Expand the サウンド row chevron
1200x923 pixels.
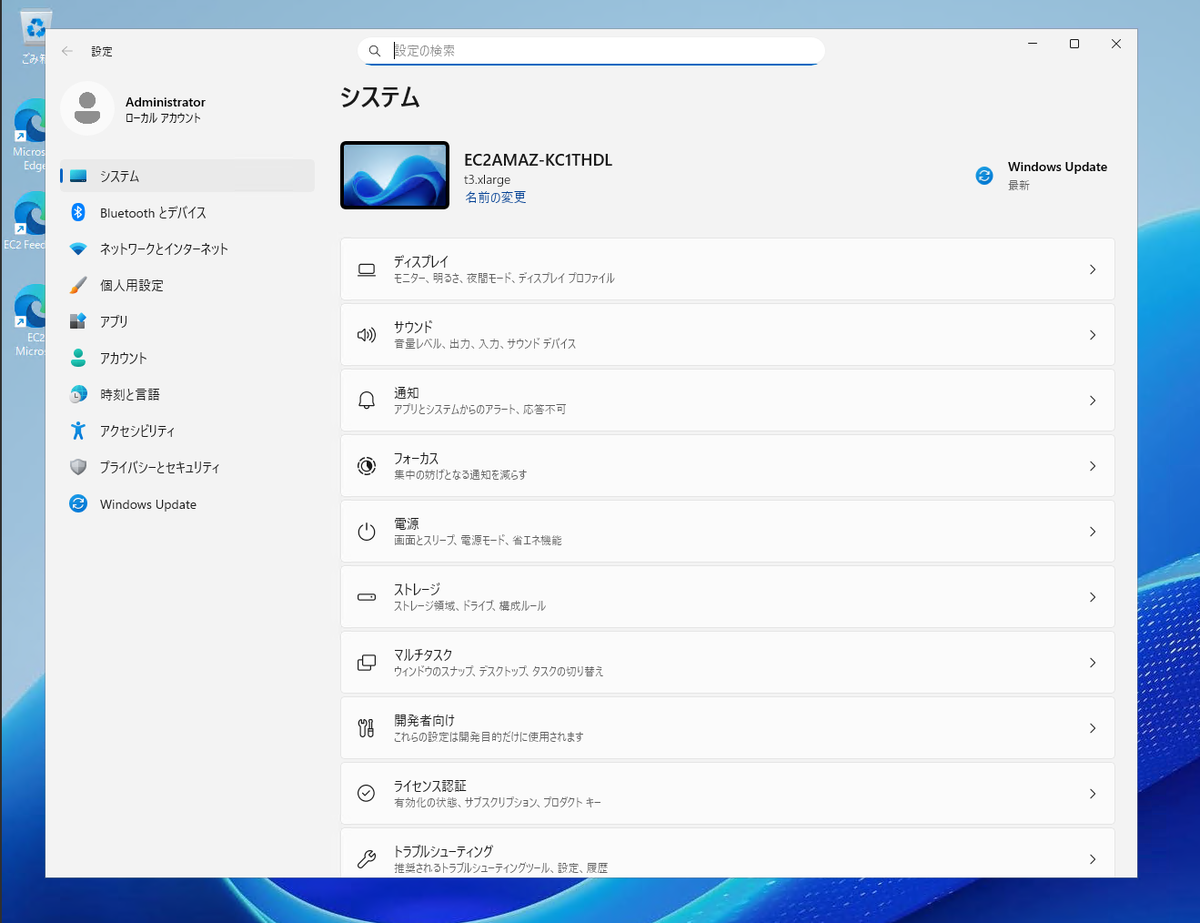tap(1092, 335)
